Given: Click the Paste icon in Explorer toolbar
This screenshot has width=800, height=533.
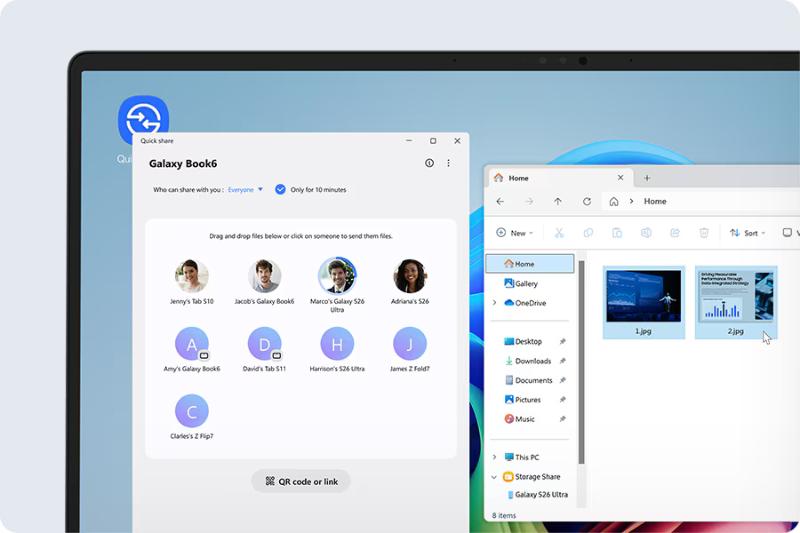Looking at the screenshot, I should (617, 233).
